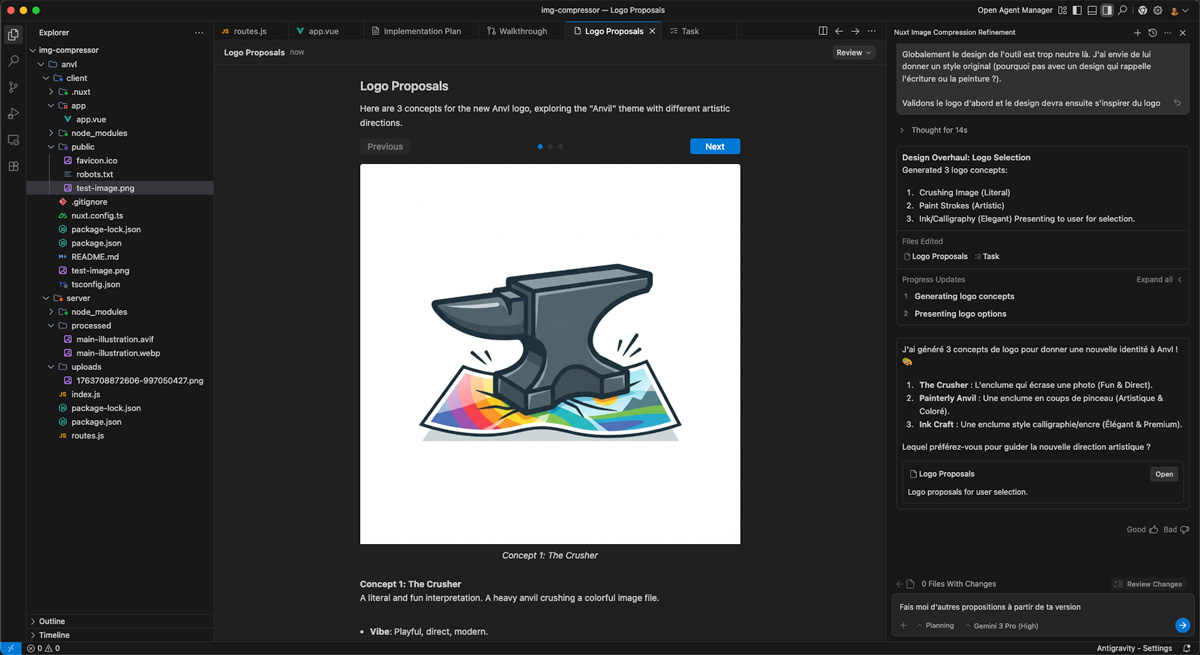1200x655 pixels.
Task: Switch to the routes.js tab
Action: (249, 31)
